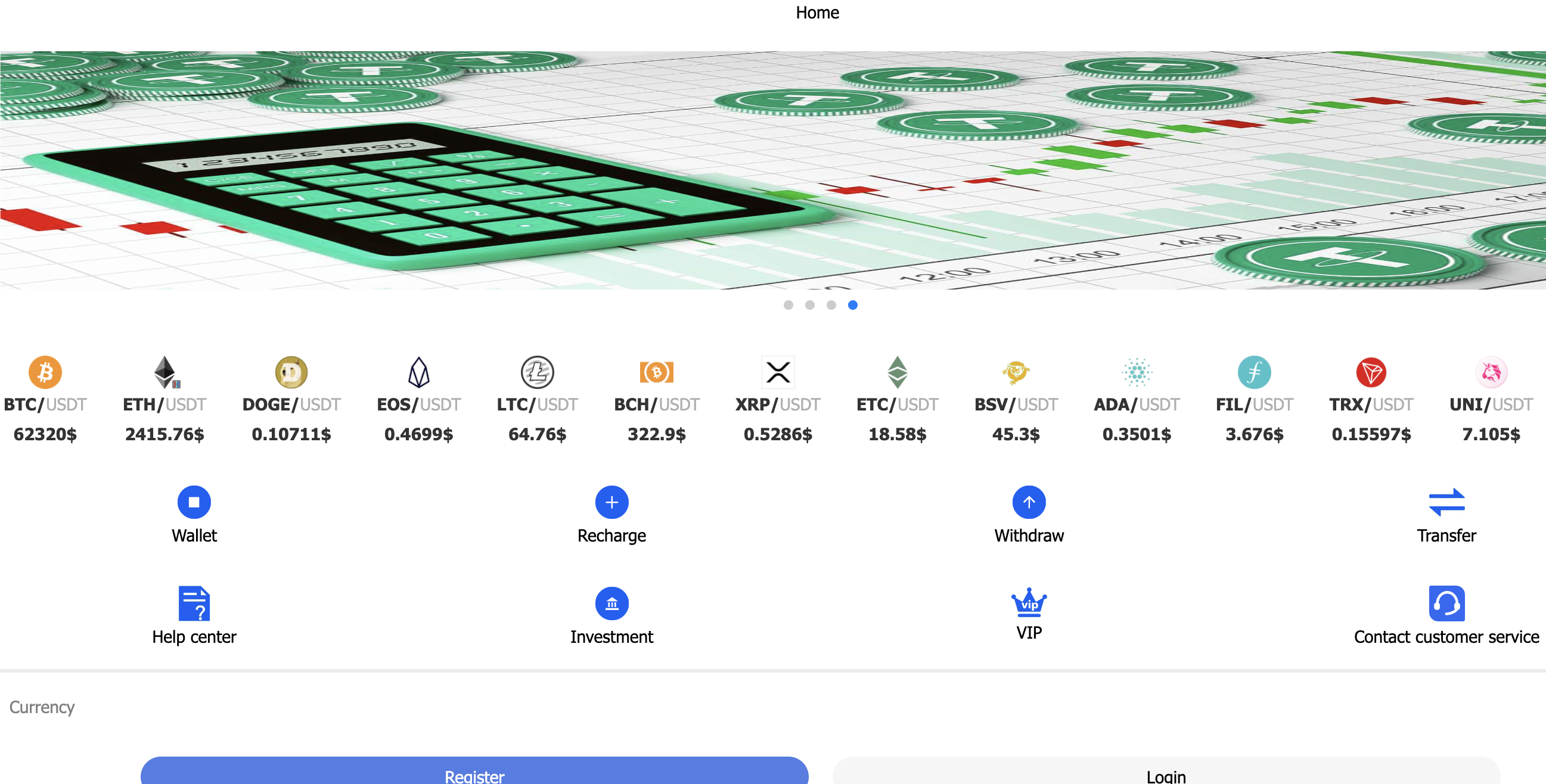Tap the Recharge plus icon

pyautogui.click(x=611, y=502)
